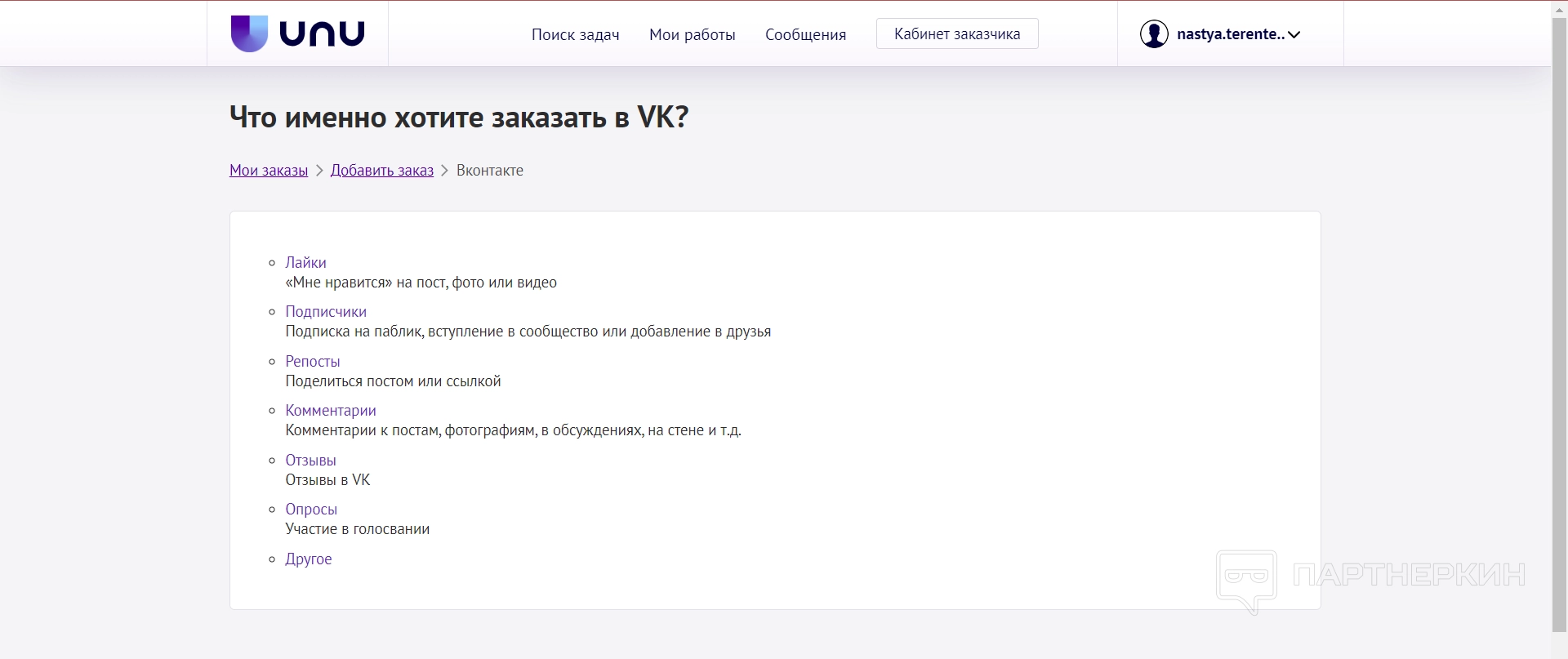The image size is (1568, 659).
Task: Click the description «Мне нравится» на пост, фото или видео
Action: coord(421,283)
